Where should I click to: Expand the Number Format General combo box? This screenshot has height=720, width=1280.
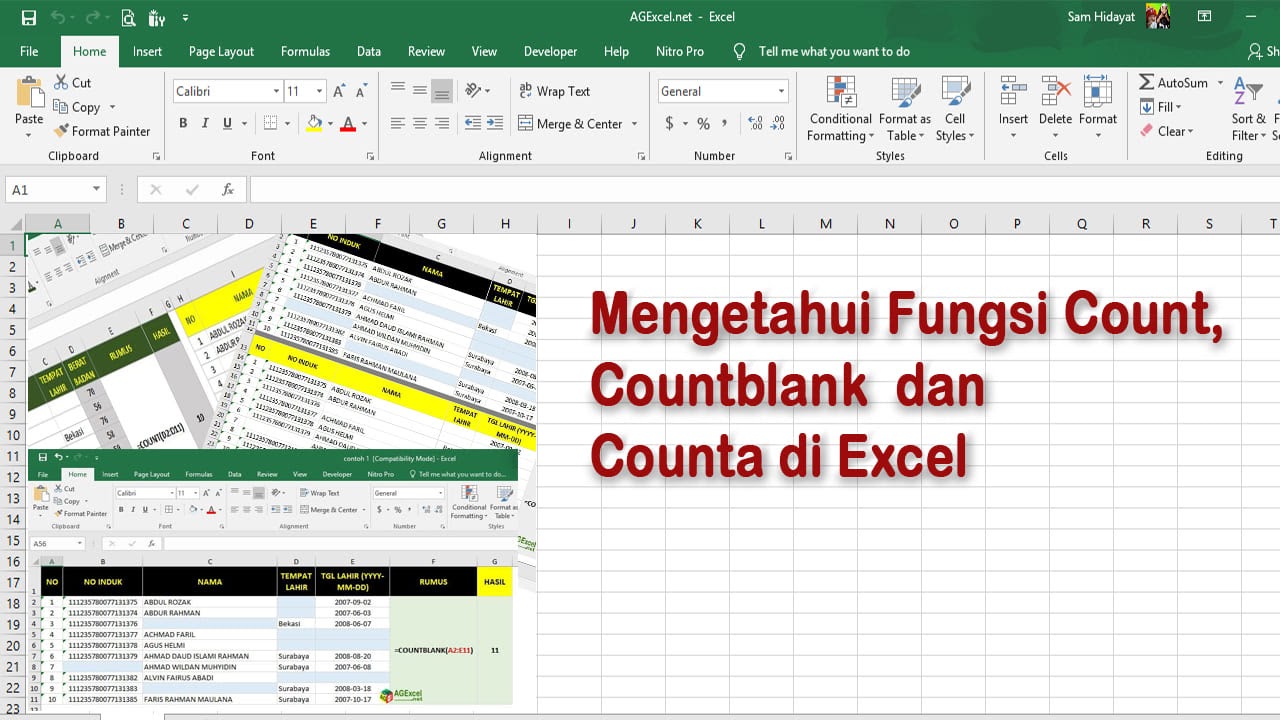click(781, 91)
